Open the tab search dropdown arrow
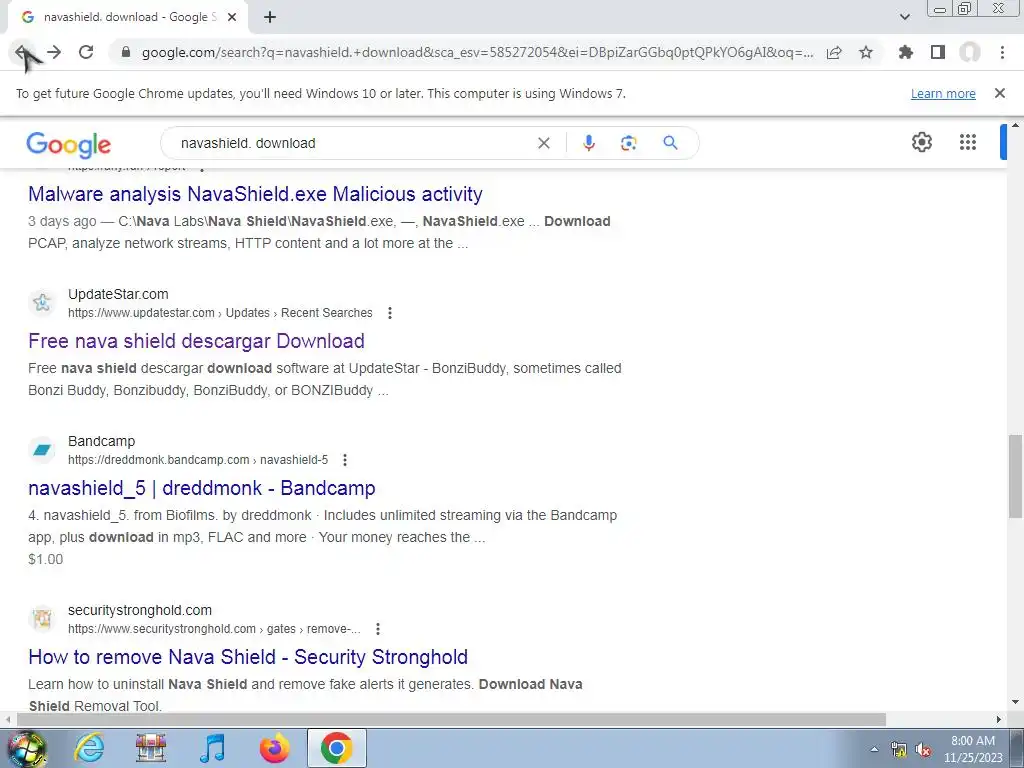1024x768 pixels. (x=904, y=17)
